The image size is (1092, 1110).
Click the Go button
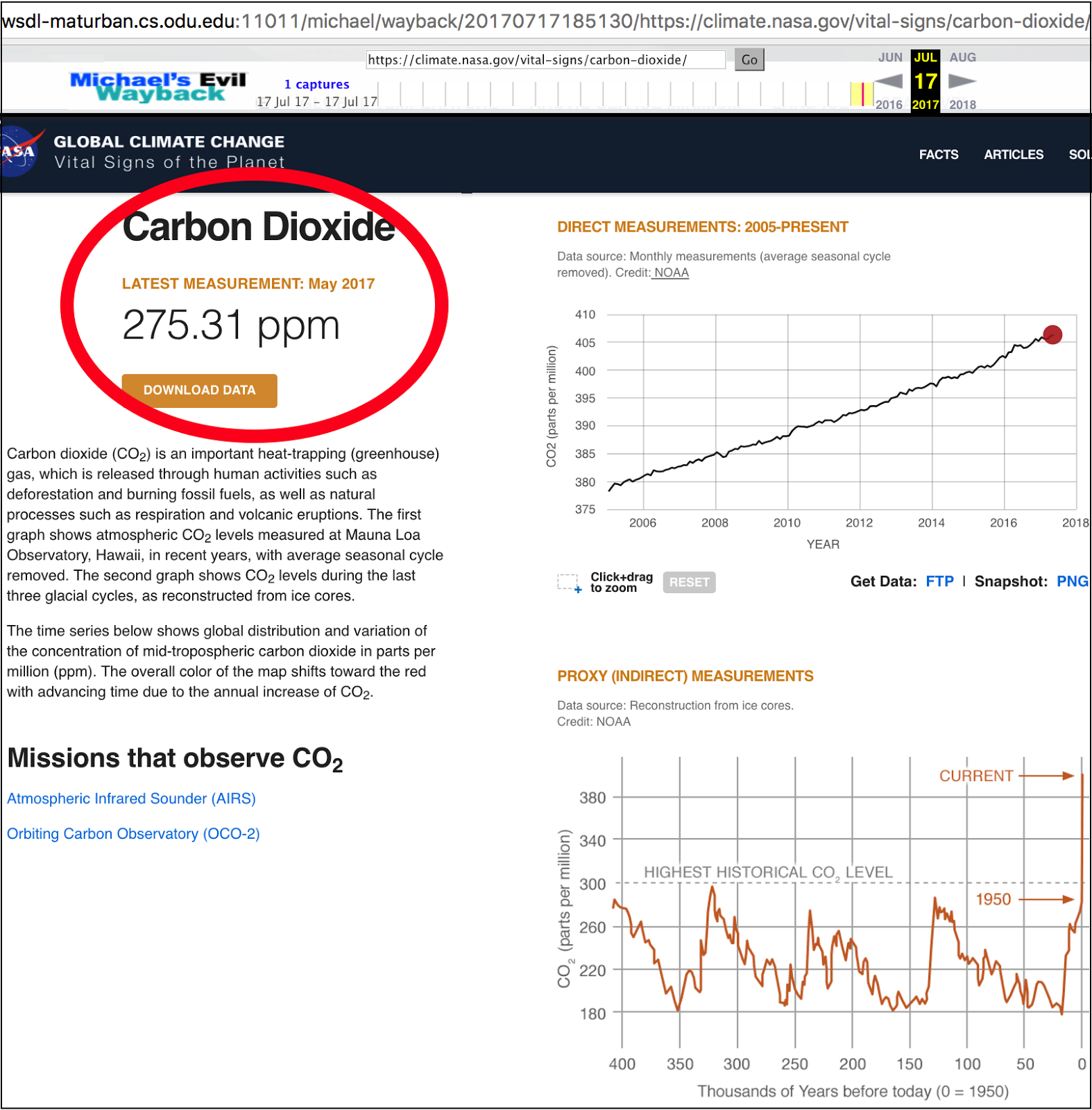tap(749, 60)
